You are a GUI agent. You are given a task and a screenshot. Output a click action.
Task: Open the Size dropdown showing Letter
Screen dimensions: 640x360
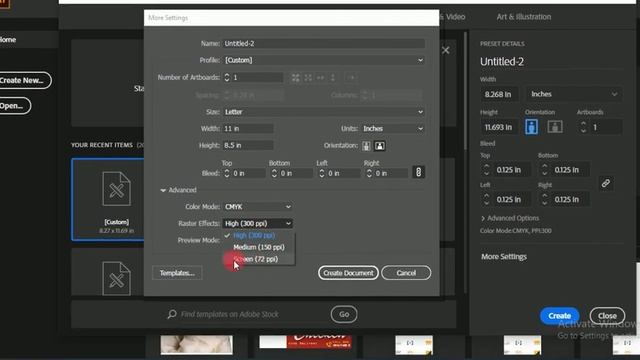324,112
